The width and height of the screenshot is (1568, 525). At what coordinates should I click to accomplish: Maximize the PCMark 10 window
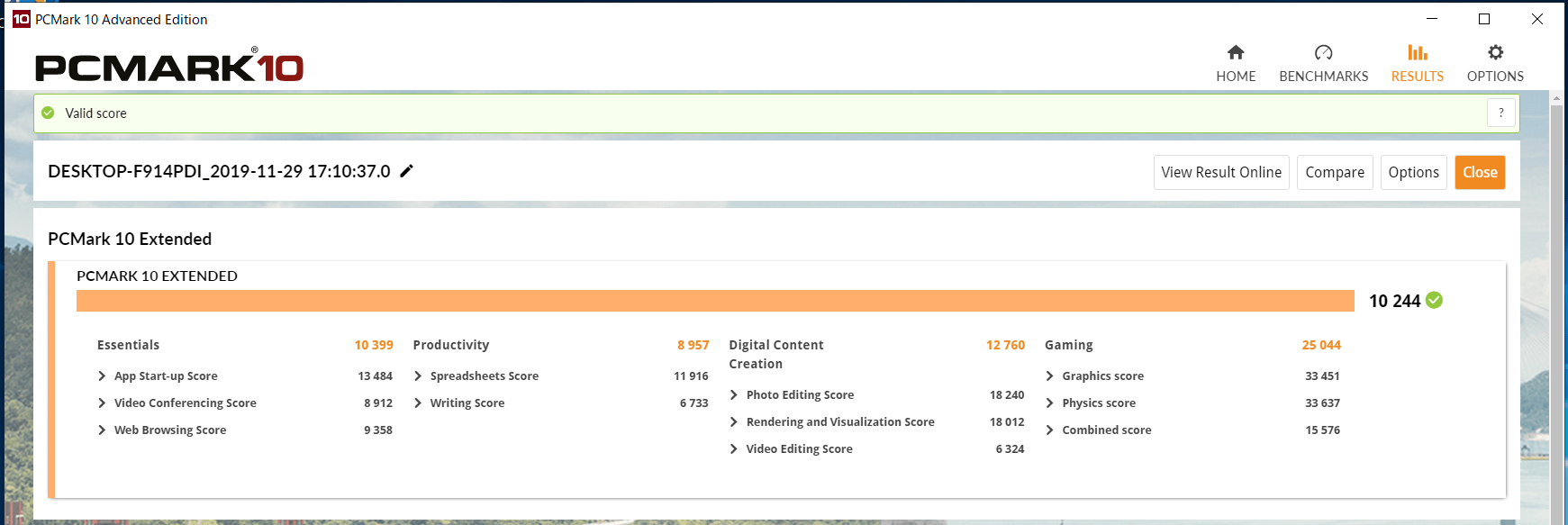pyautogui.click(x=1484, y=19)
